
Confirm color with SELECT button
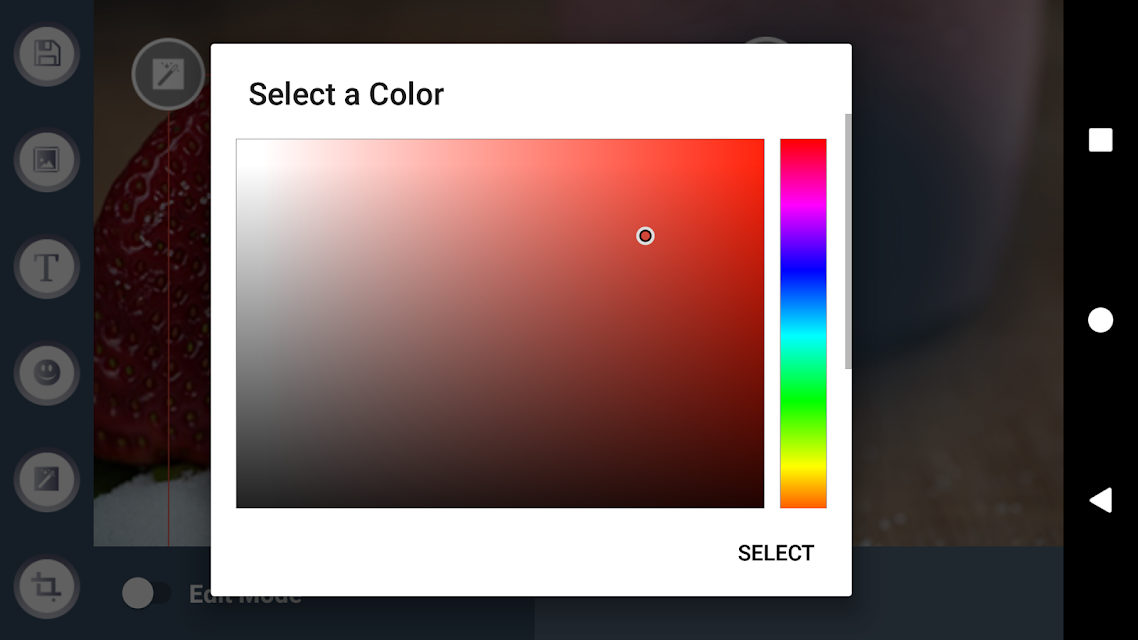click(x=776, y=553)
